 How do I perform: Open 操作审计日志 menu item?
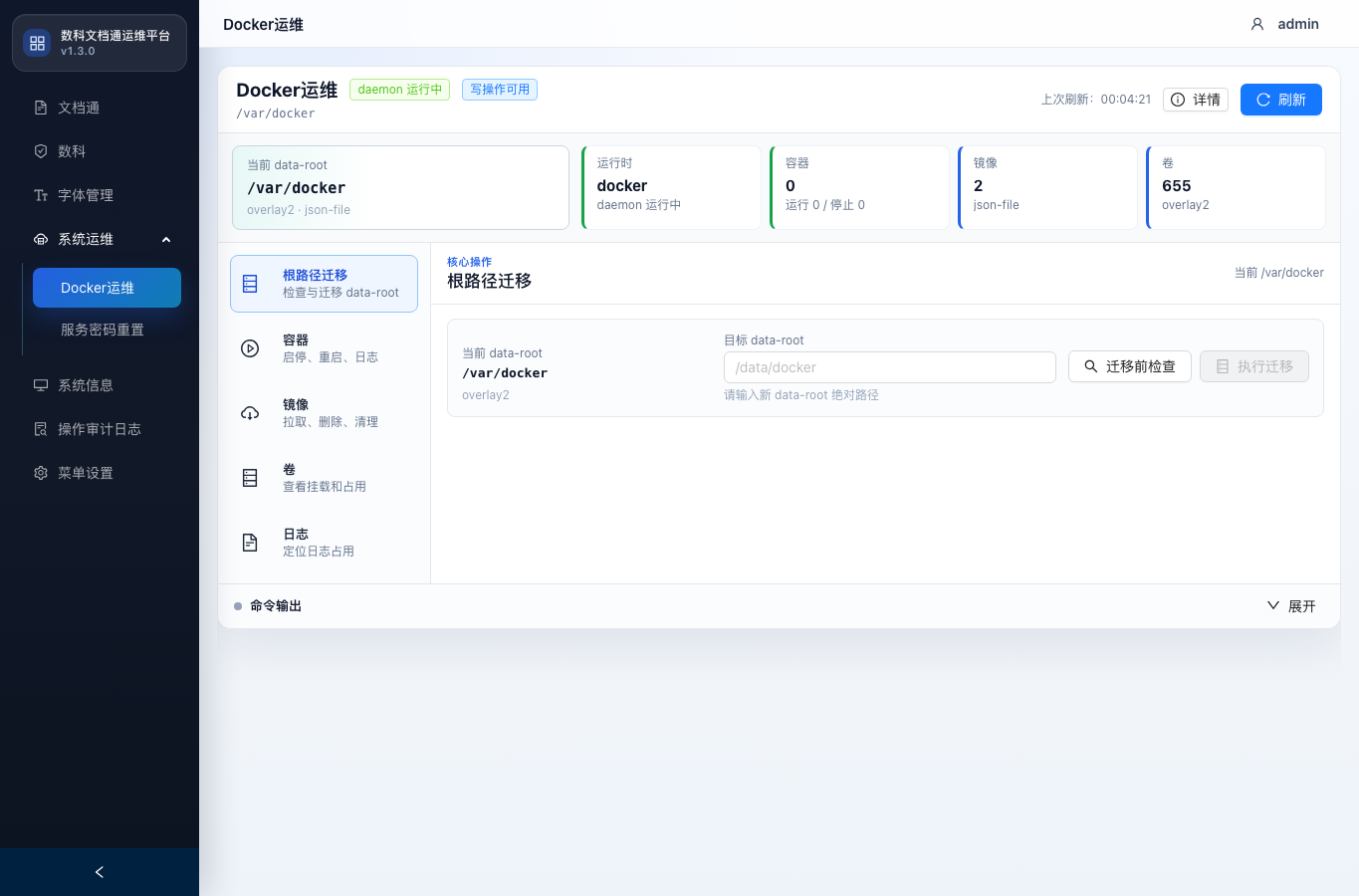[100, 429]
